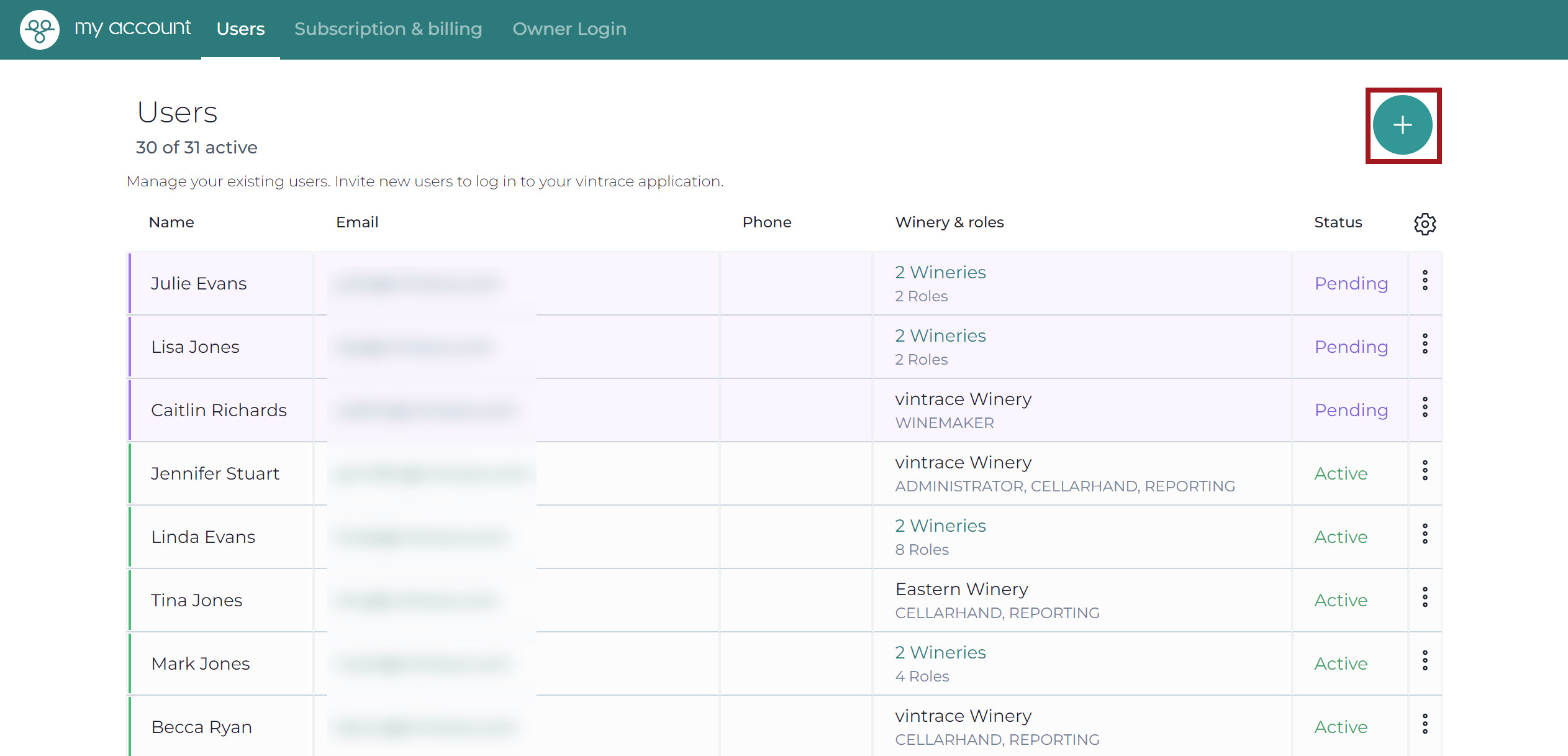
Task: Switch to the Subscription & billing tab
Action: point(388,29)
